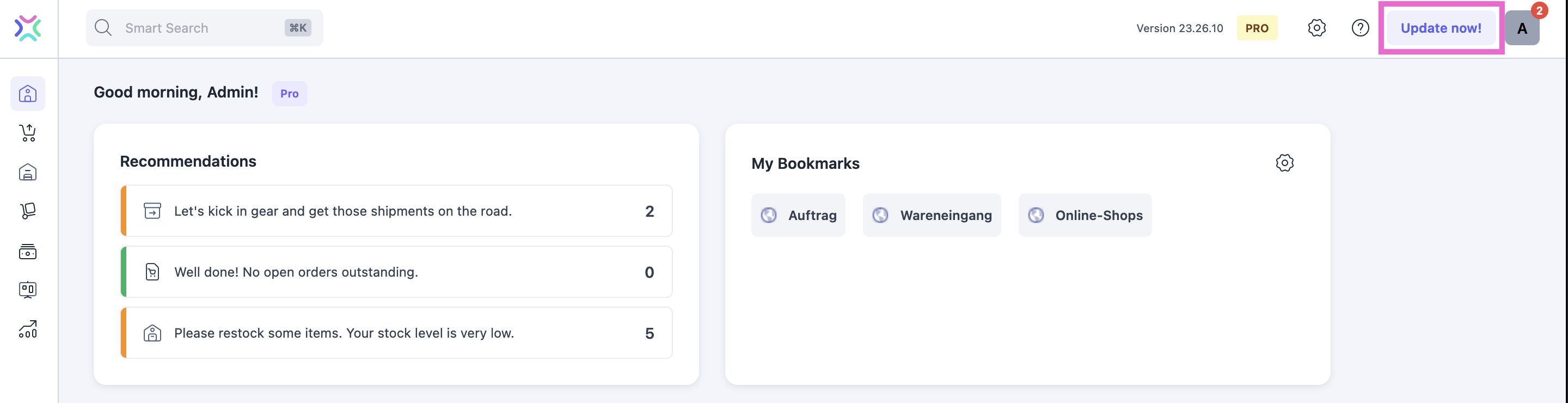1568x403 pixels.
Task: Open the cash and payments sidebar icon
Action: coord(28,251)
